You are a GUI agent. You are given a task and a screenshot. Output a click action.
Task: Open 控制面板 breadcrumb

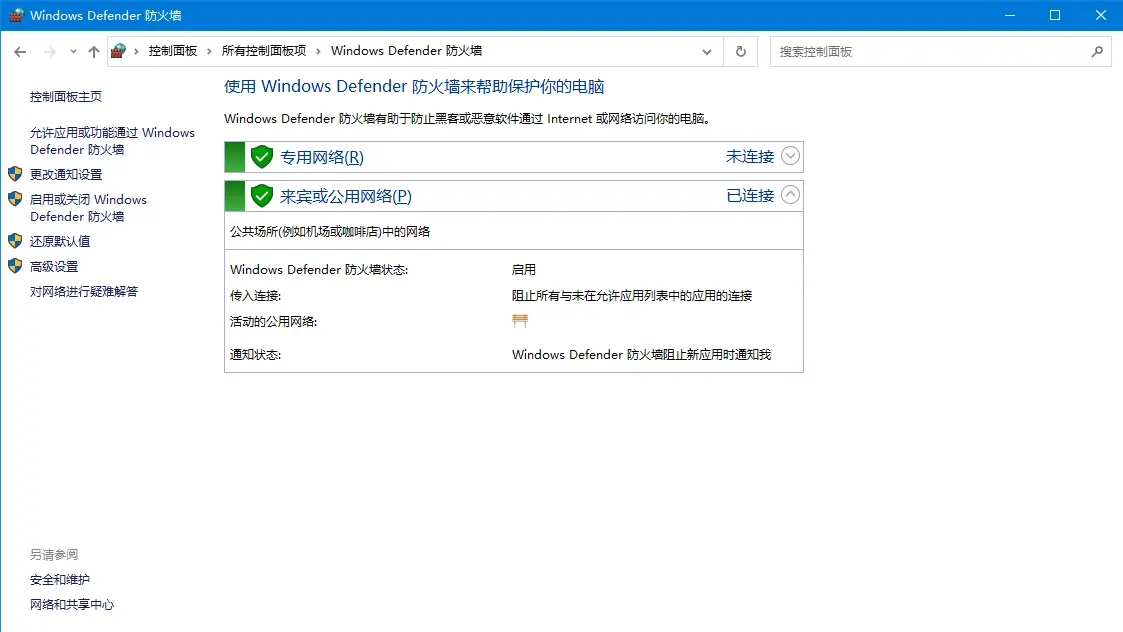(x=173, y=51)
